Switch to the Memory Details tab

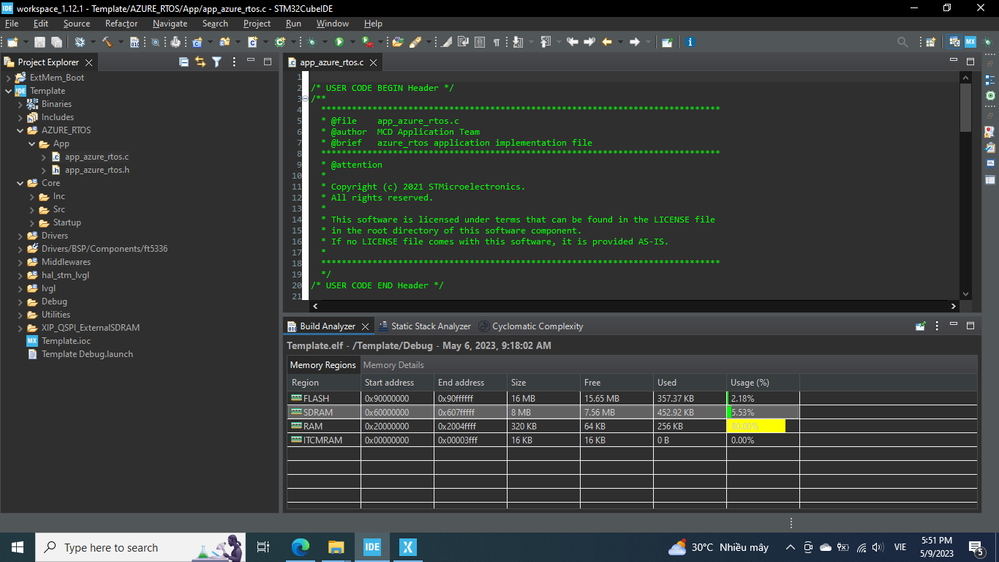point(393,365)
